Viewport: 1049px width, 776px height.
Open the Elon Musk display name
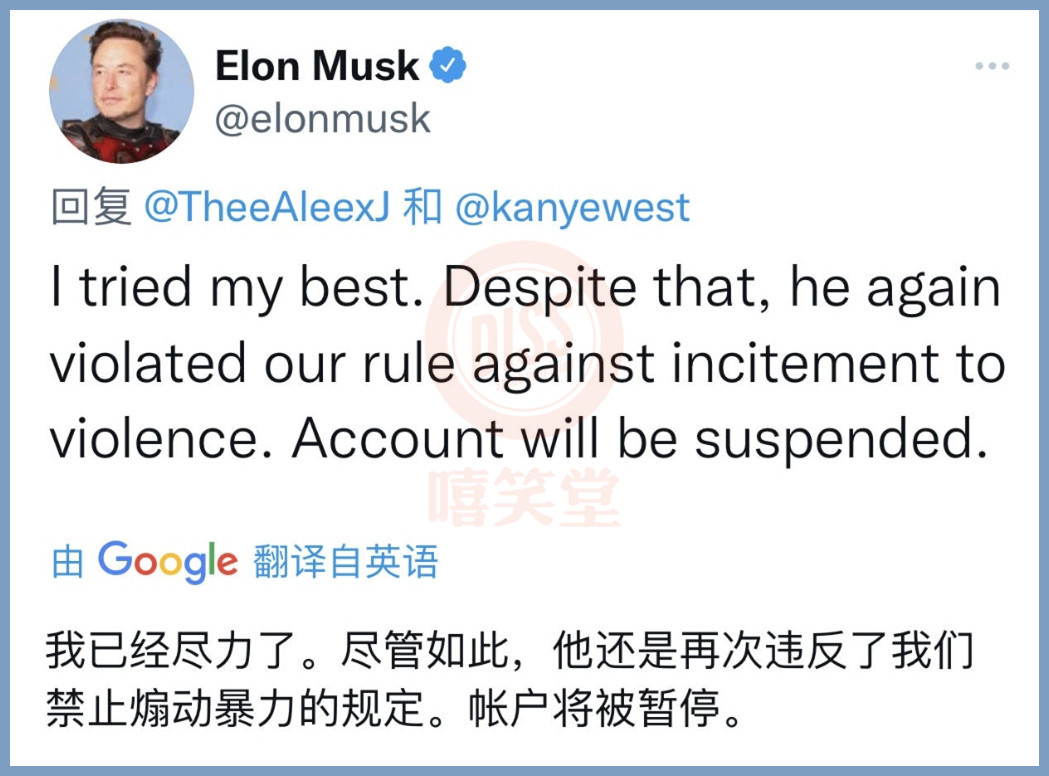pos(317,67)
